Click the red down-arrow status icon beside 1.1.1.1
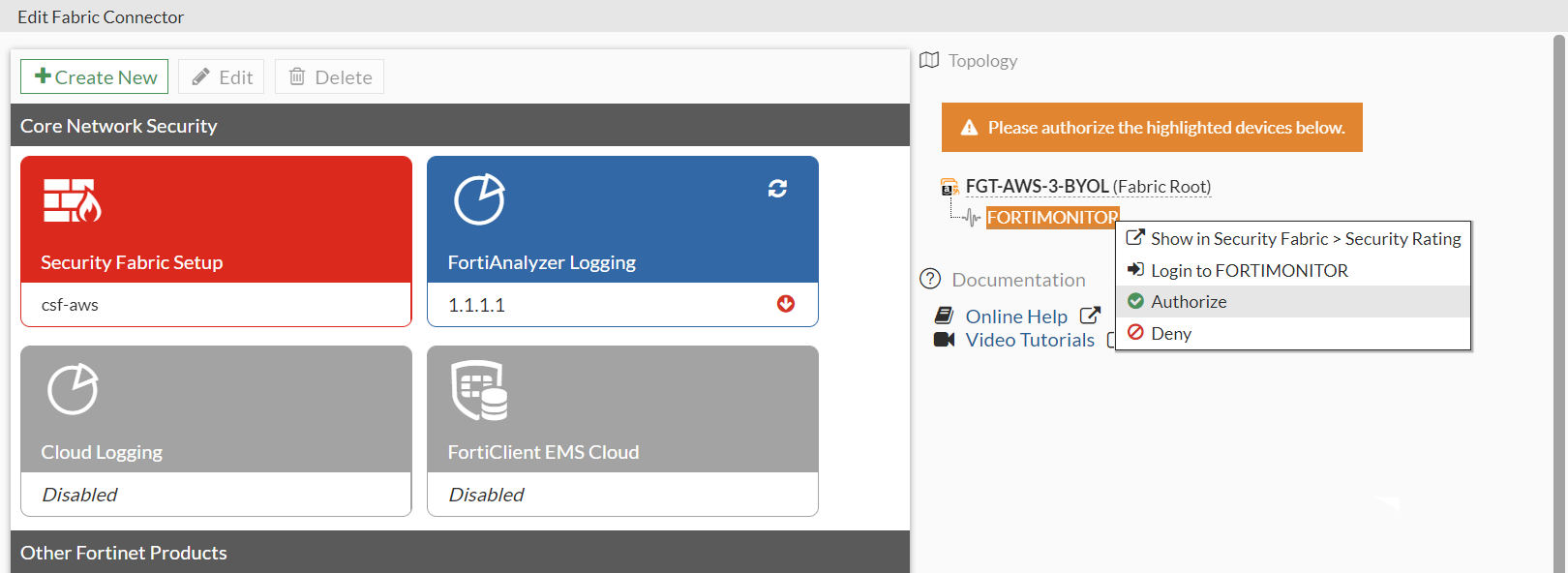Screen dimensions: 1568x573 (x=786, y=304)
